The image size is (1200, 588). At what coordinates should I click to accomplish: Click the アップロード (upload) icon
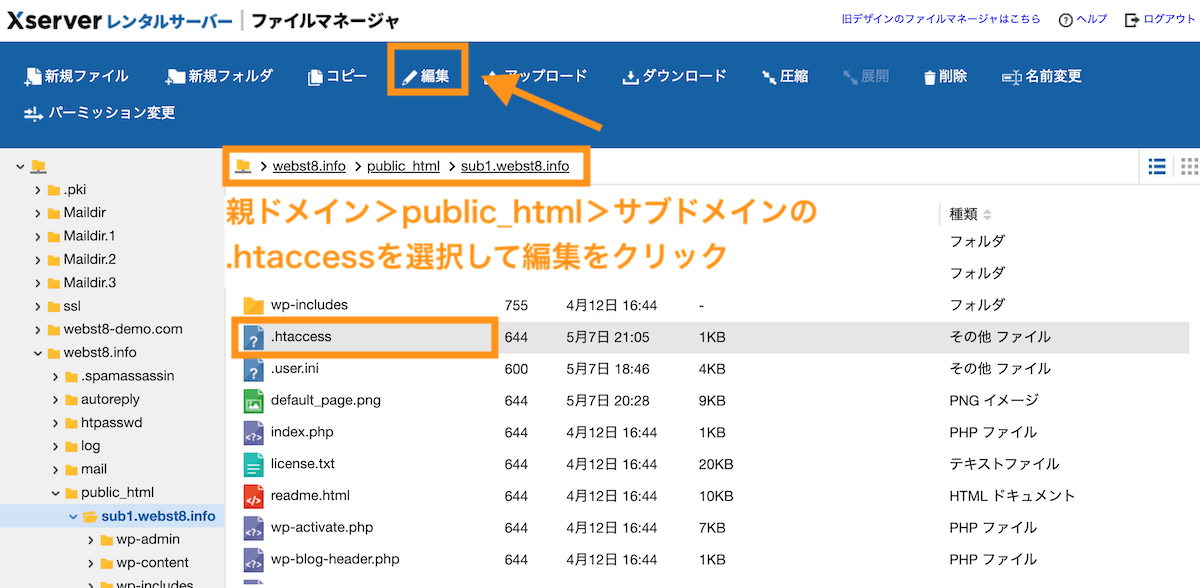(537, 75)
